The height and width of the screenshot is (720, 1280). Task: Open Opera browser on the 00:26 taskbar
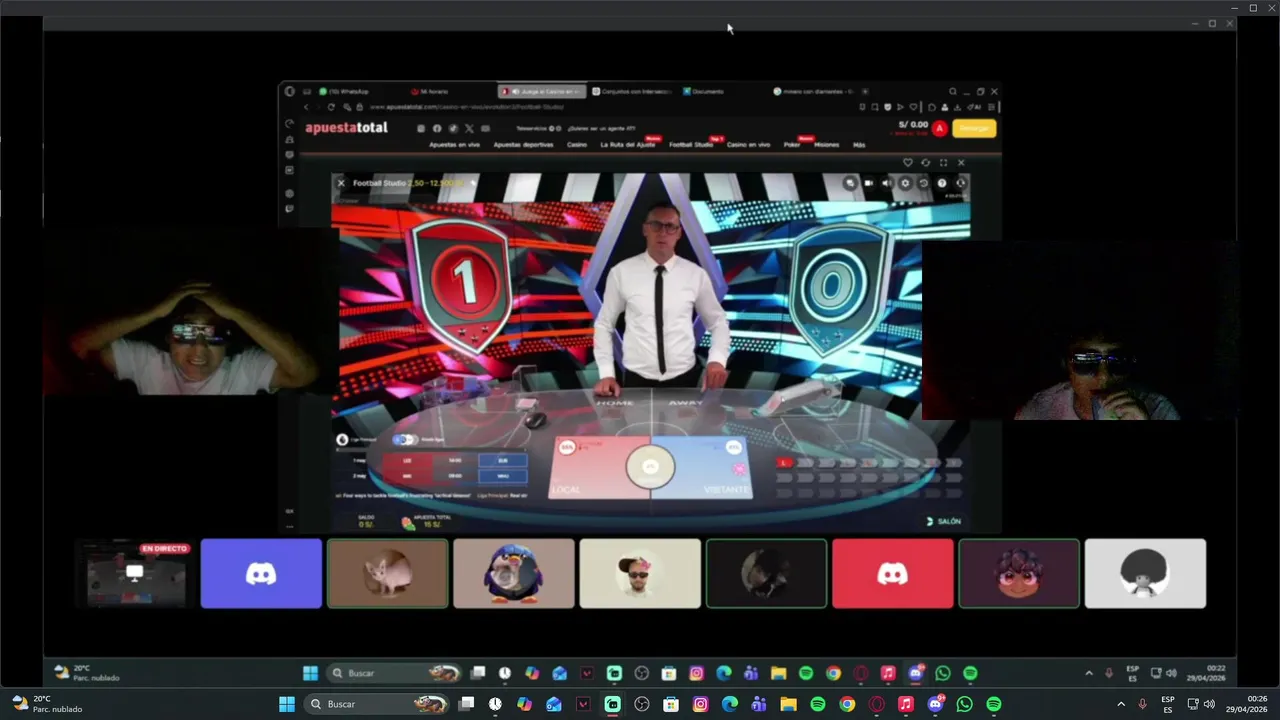pyautogui.click(x=877, y=704)
